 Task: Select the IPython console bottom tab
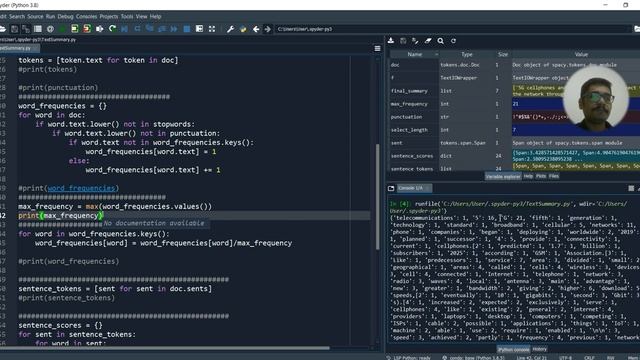(x=513, y=349)
